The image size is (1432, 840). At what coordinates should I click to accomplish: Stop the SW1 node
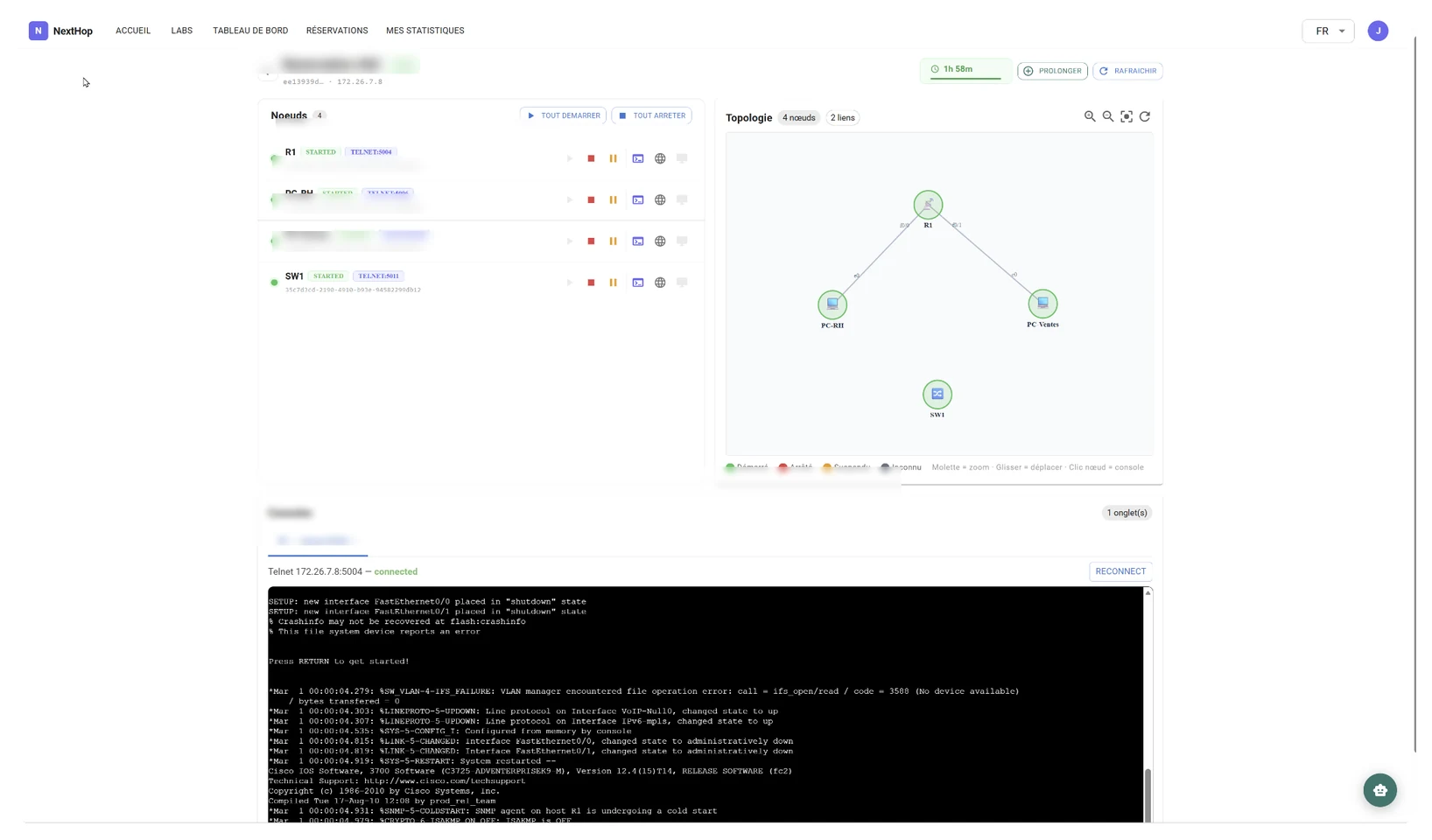click(x=591, y=283)
